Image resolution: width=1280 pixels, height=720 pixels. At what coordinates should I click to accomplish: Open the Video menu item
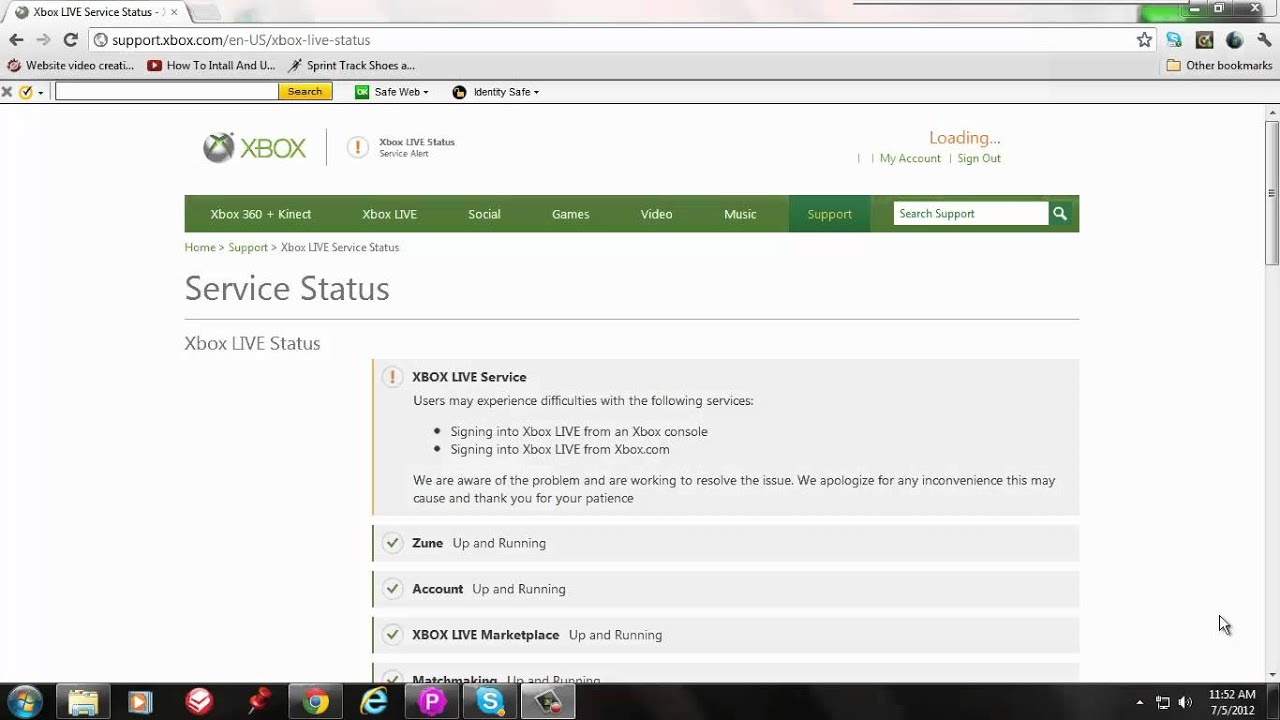coord(656,214)
